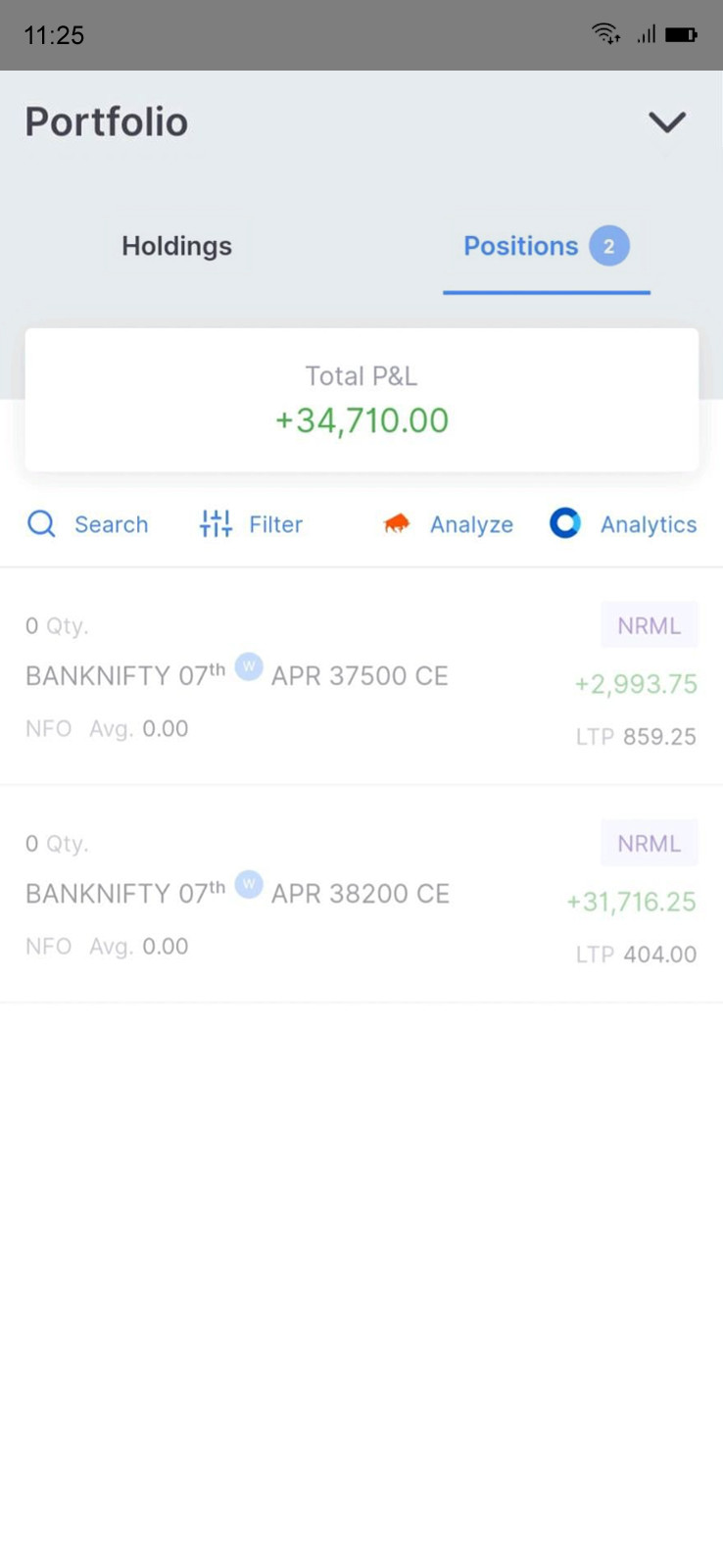
Task: Tap NRML tag on 38200 CE
Action: coord(649,843)
